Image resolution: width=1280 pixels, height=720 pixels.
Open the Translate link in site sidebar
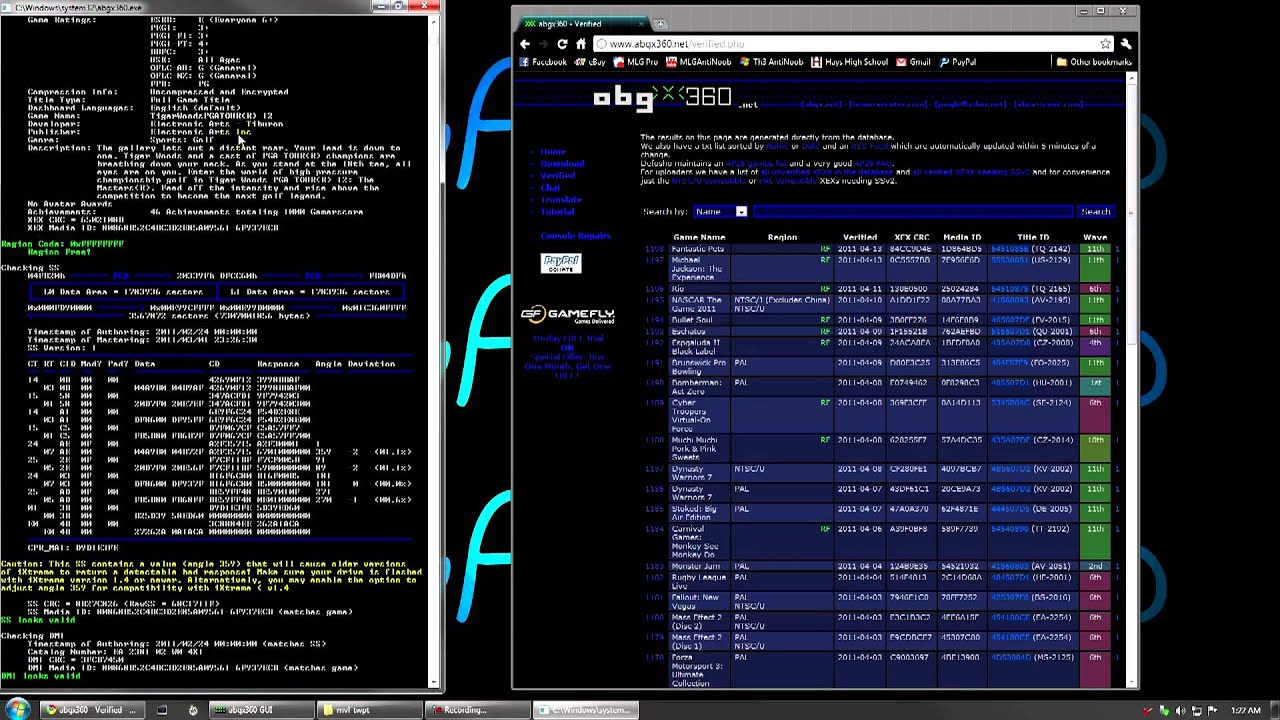click(x=561, y=199)
